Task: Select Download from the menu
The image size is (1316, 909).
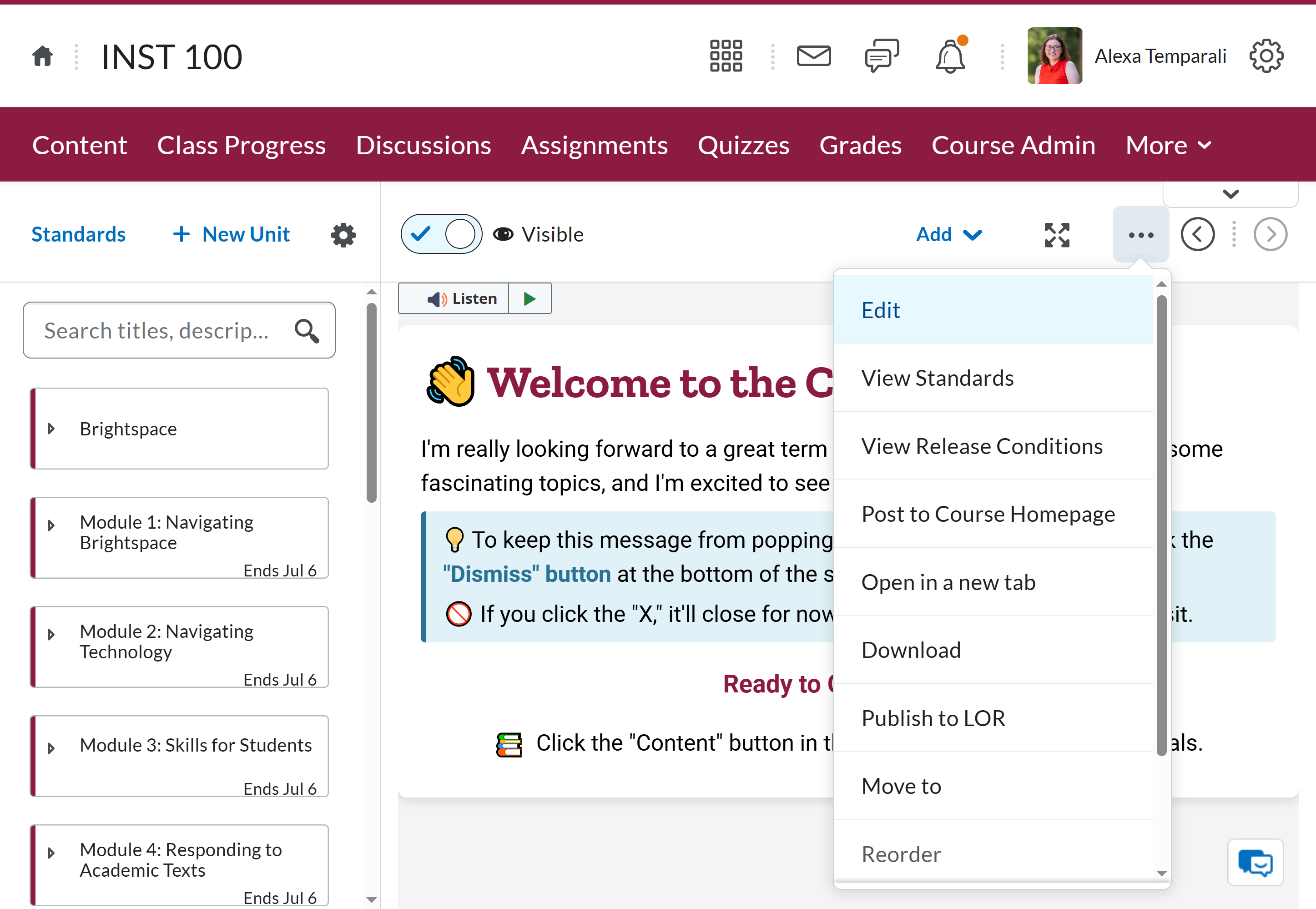Action: tap(993, 650)
